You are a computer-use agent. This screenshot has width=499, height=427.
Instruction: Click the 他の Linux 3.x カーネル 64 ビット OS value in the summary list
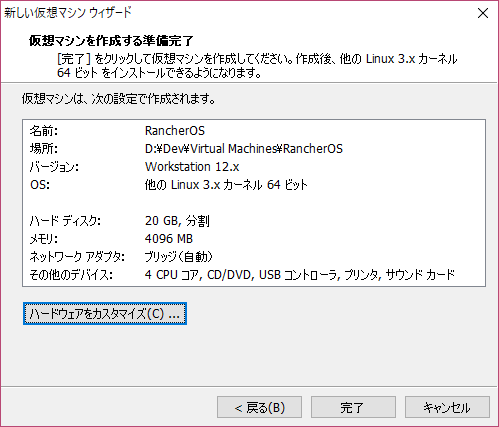[226, 185]
